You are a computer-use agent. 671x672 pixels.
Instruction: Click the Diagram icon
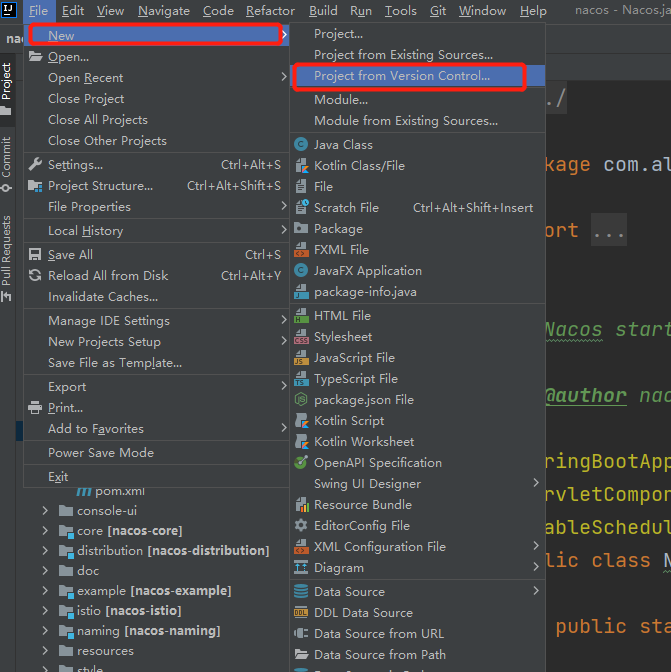301,567
